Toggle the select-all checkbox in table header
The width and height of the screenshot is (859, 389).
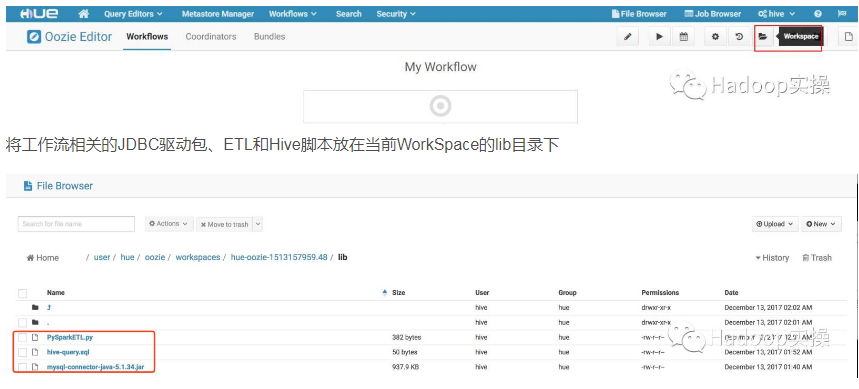click(22, 293)
